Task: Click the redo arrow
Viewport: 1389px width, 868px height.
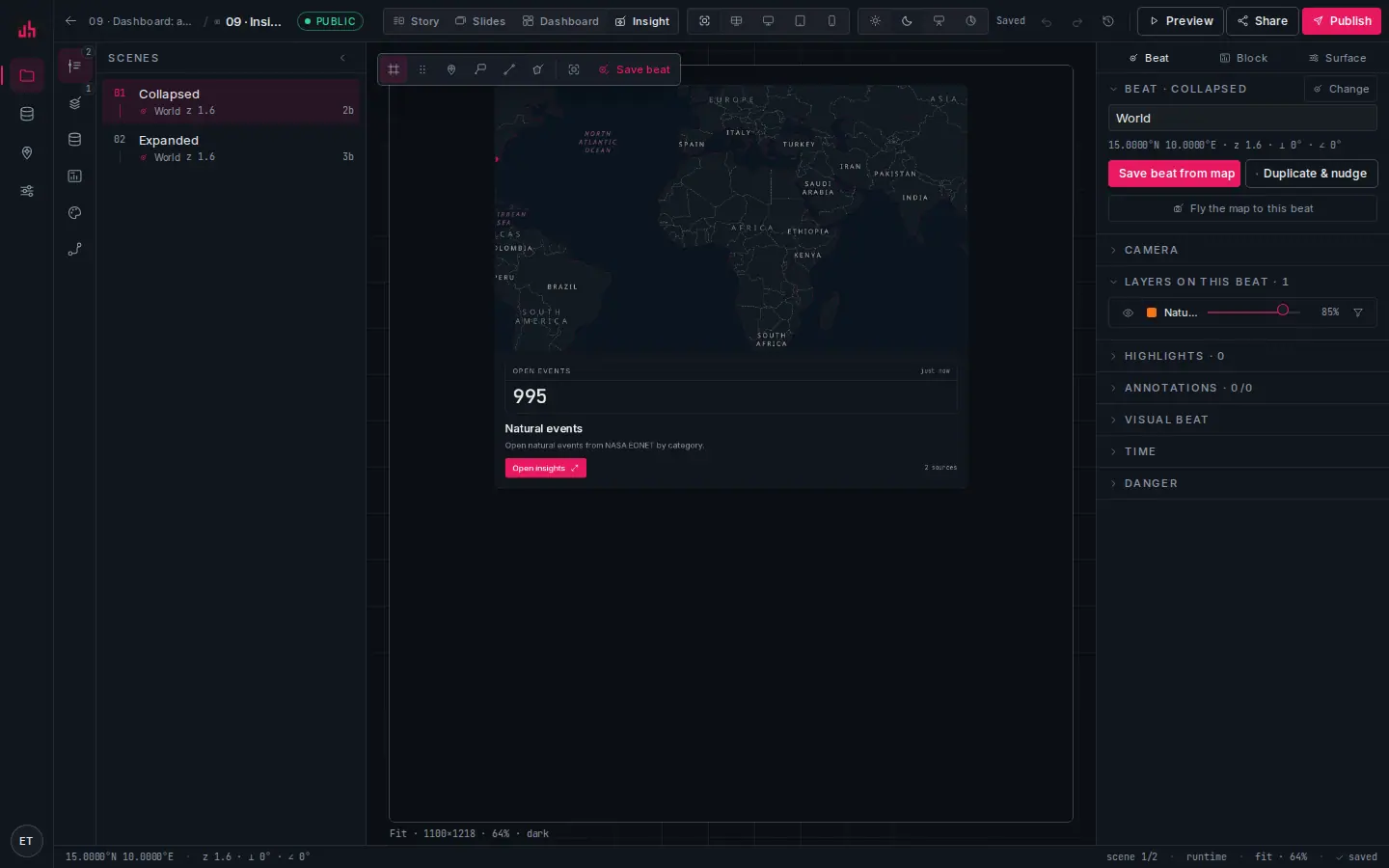Action: 1077,21
